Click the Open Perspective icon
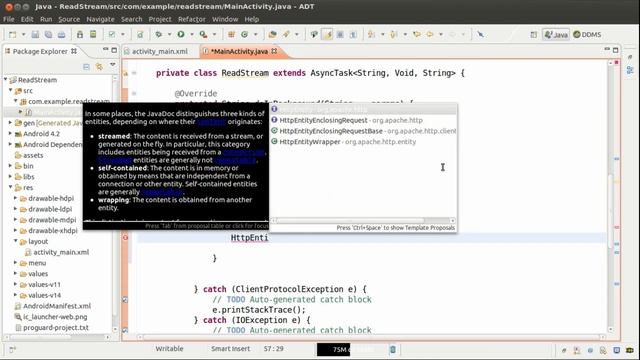The height and width of the screenshot is (360, 640). pos(534,35)
